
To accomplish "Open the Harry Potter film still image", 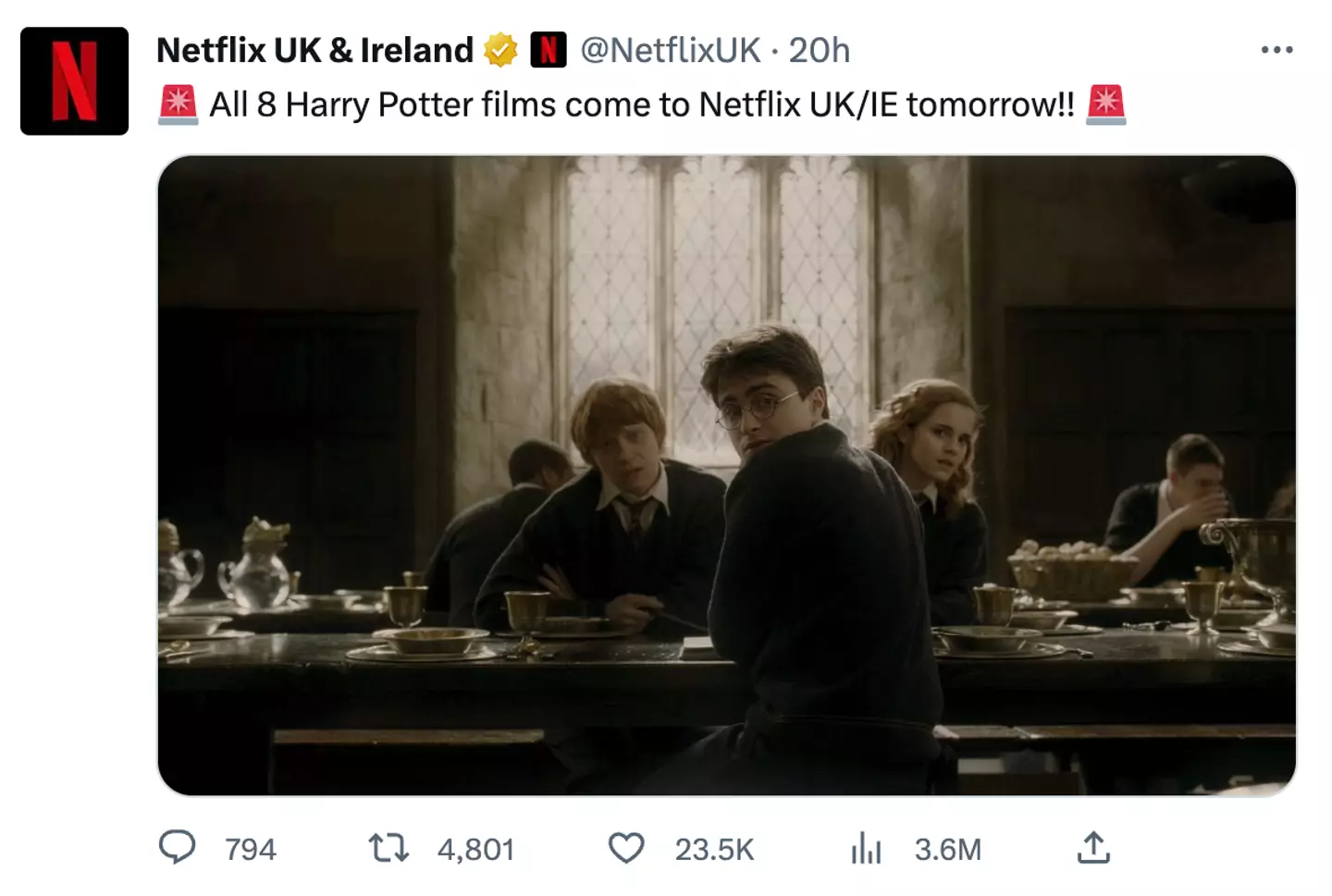I will click(x=726, y=475).
